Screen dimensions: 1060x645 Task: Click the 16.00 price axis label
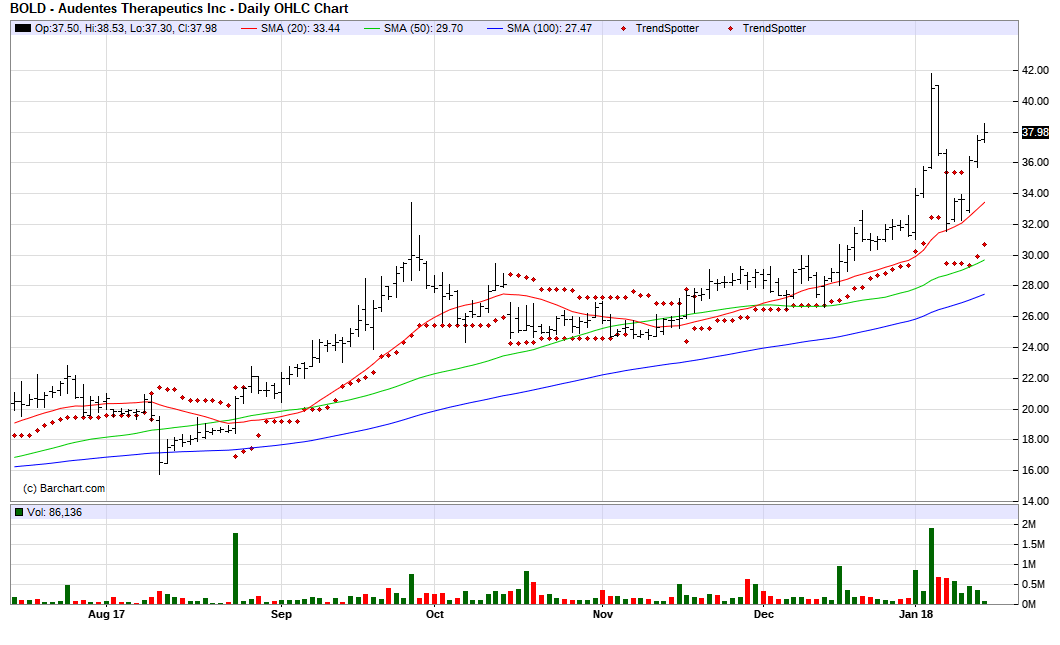tap(1035, 471)
